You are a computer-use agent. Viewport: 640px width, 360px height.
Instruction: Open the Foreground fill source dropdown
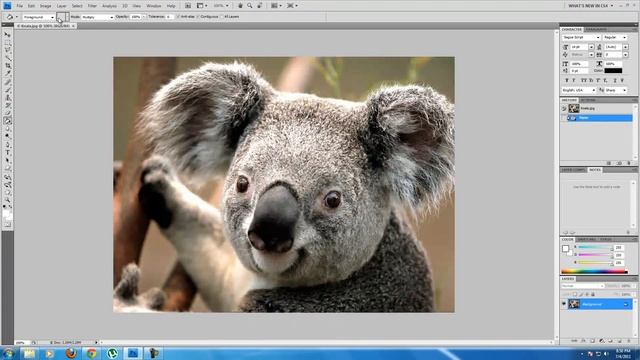click(x=39, y=17)
